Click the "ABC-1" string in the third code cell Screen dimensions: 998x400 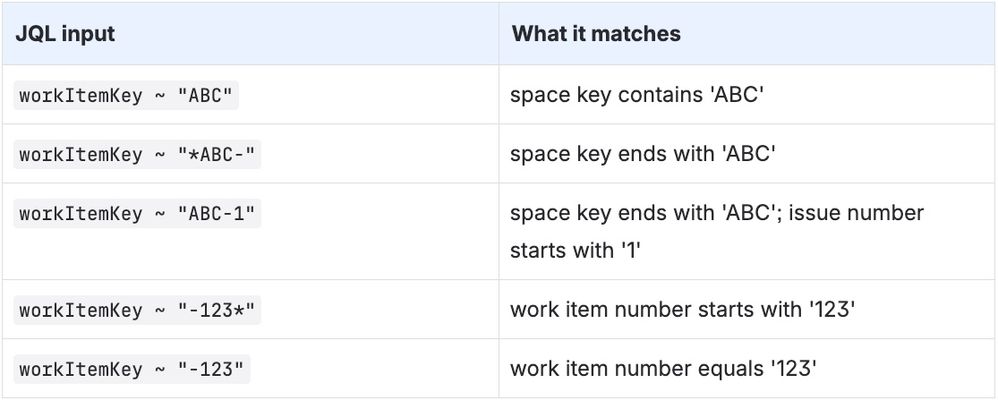click(x=216, y=213)
